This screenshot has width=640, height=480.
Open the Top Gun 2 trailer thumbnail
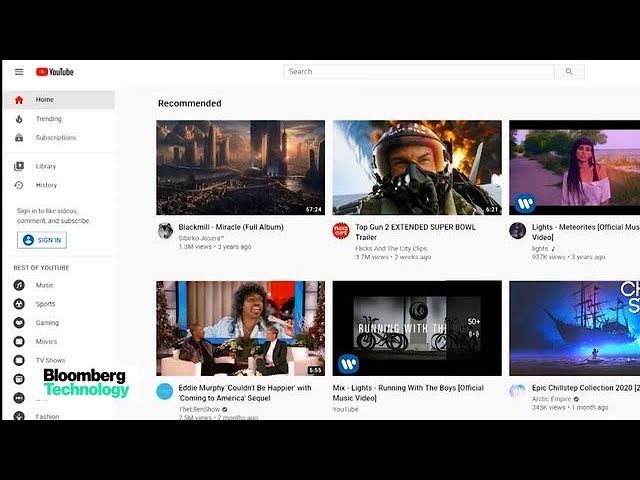point(417,167)
